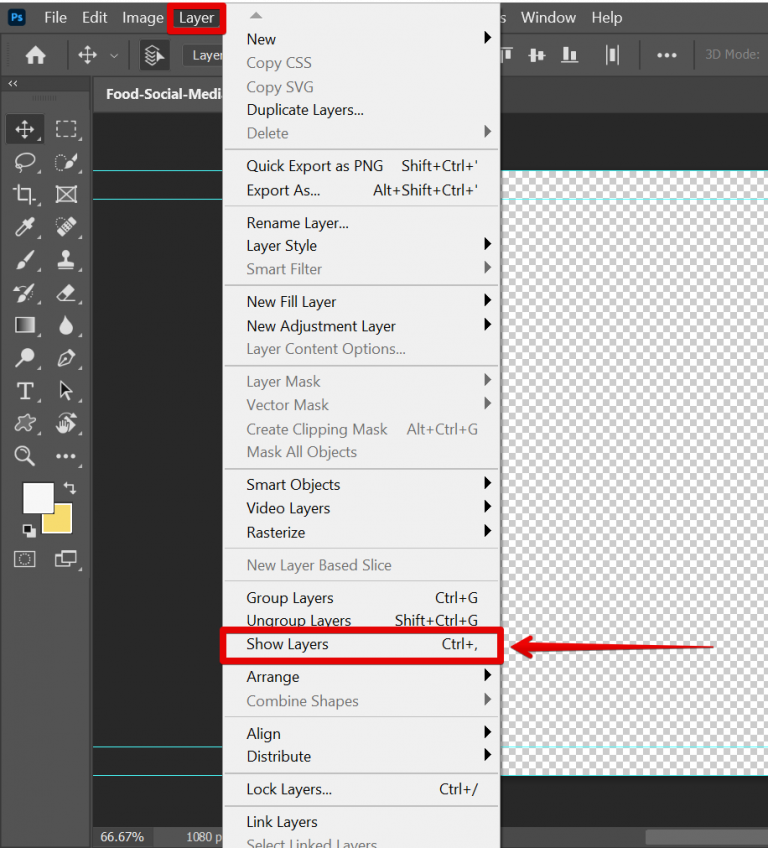Select the Lasso tool

(x=25, y=162)
